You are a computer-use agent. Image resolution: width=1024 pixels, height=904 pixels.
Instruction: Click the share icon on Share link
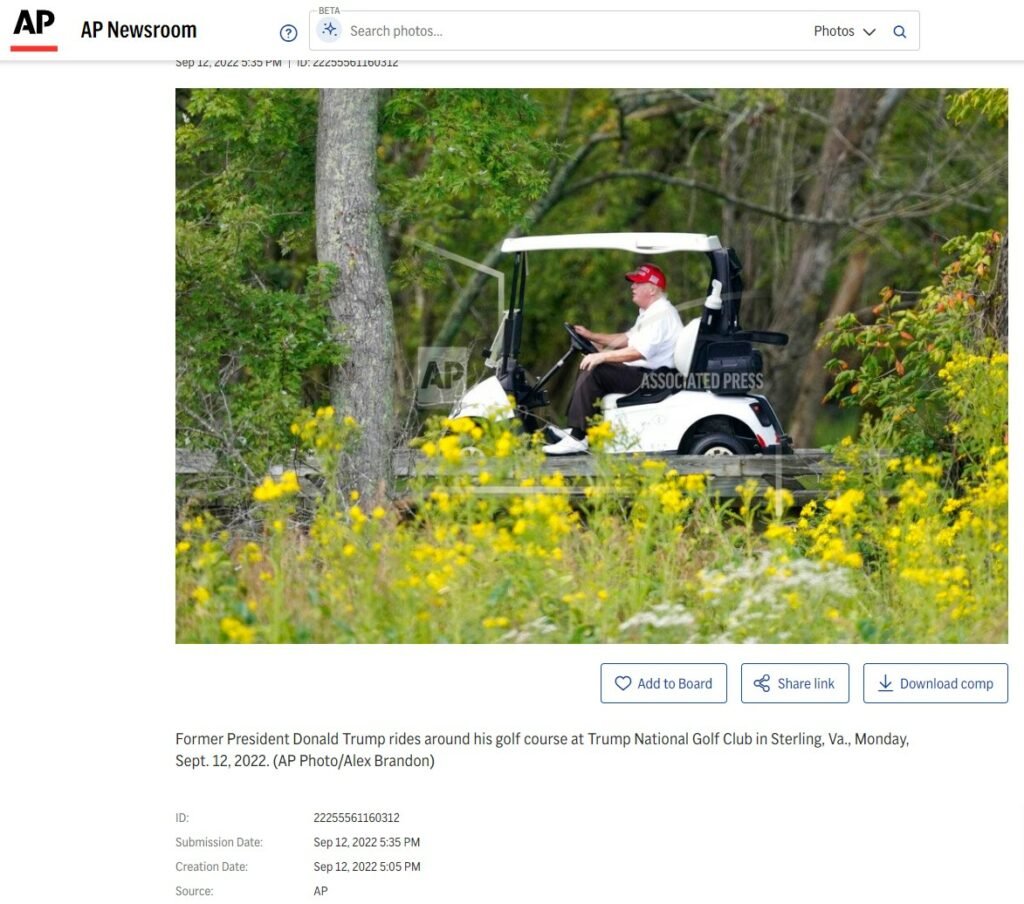point(761,683)
